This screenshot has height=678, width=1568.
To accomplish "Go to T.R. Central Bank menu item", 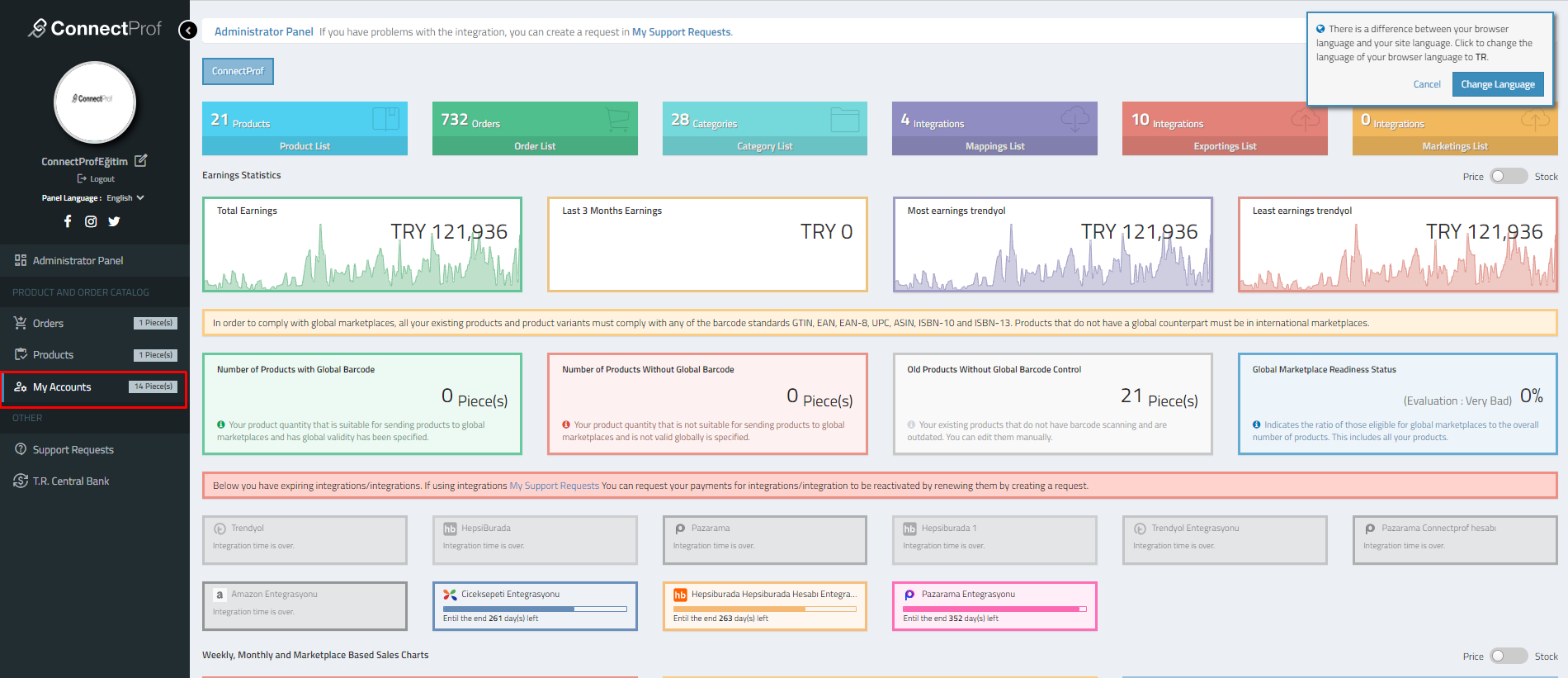I will click(70, 481).
